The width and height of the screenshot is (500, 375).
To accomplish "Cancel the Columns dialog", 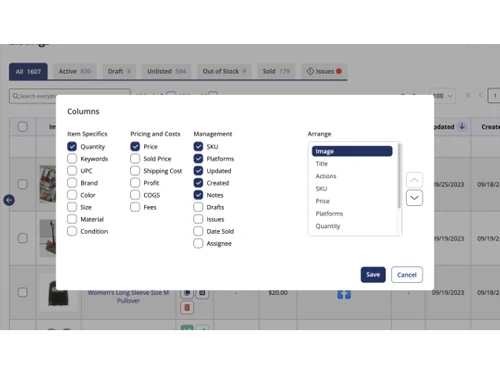I will [x=407, y=275].
